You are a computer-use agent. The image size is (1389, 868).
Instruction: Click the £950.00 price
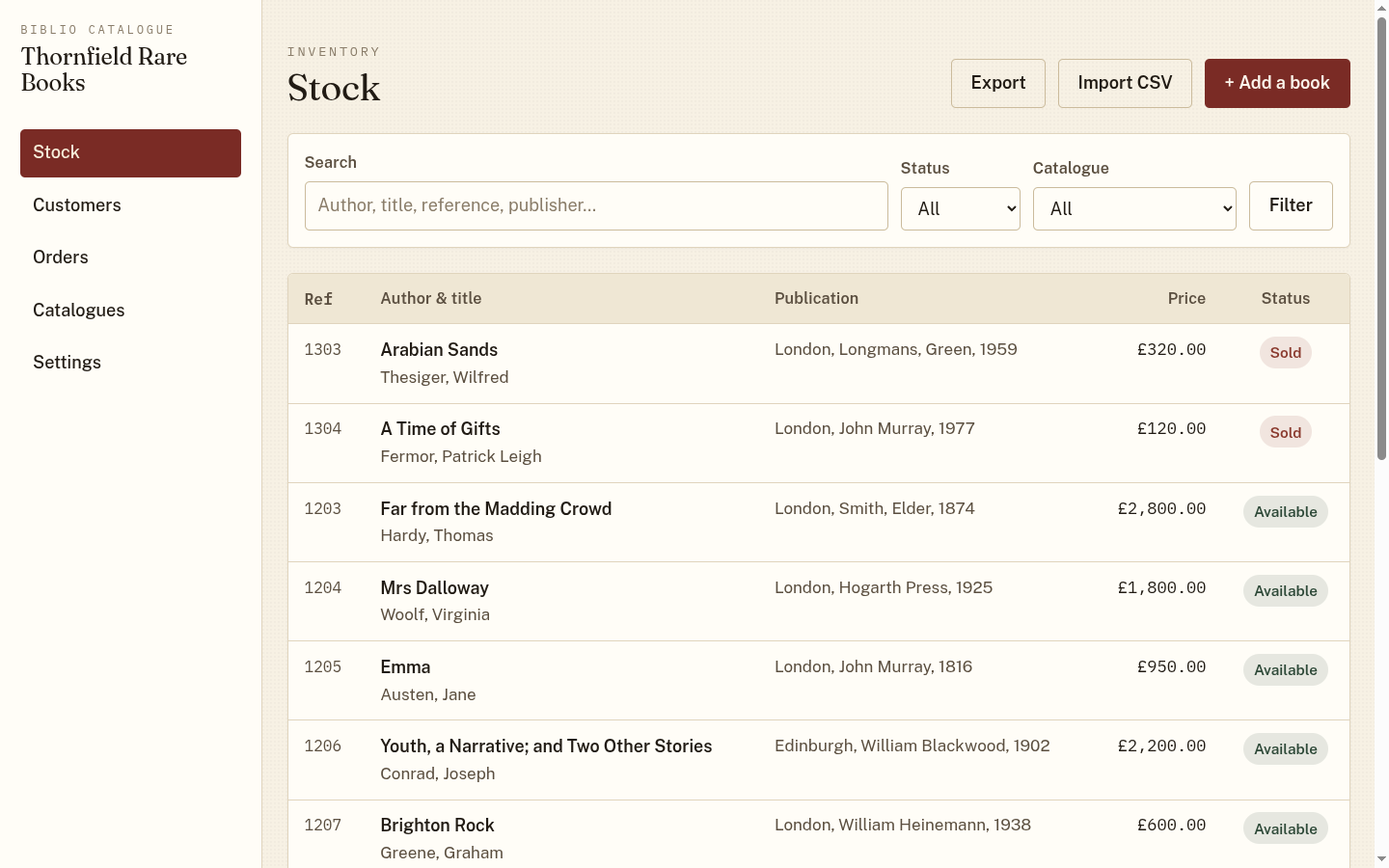[1172, 667]
